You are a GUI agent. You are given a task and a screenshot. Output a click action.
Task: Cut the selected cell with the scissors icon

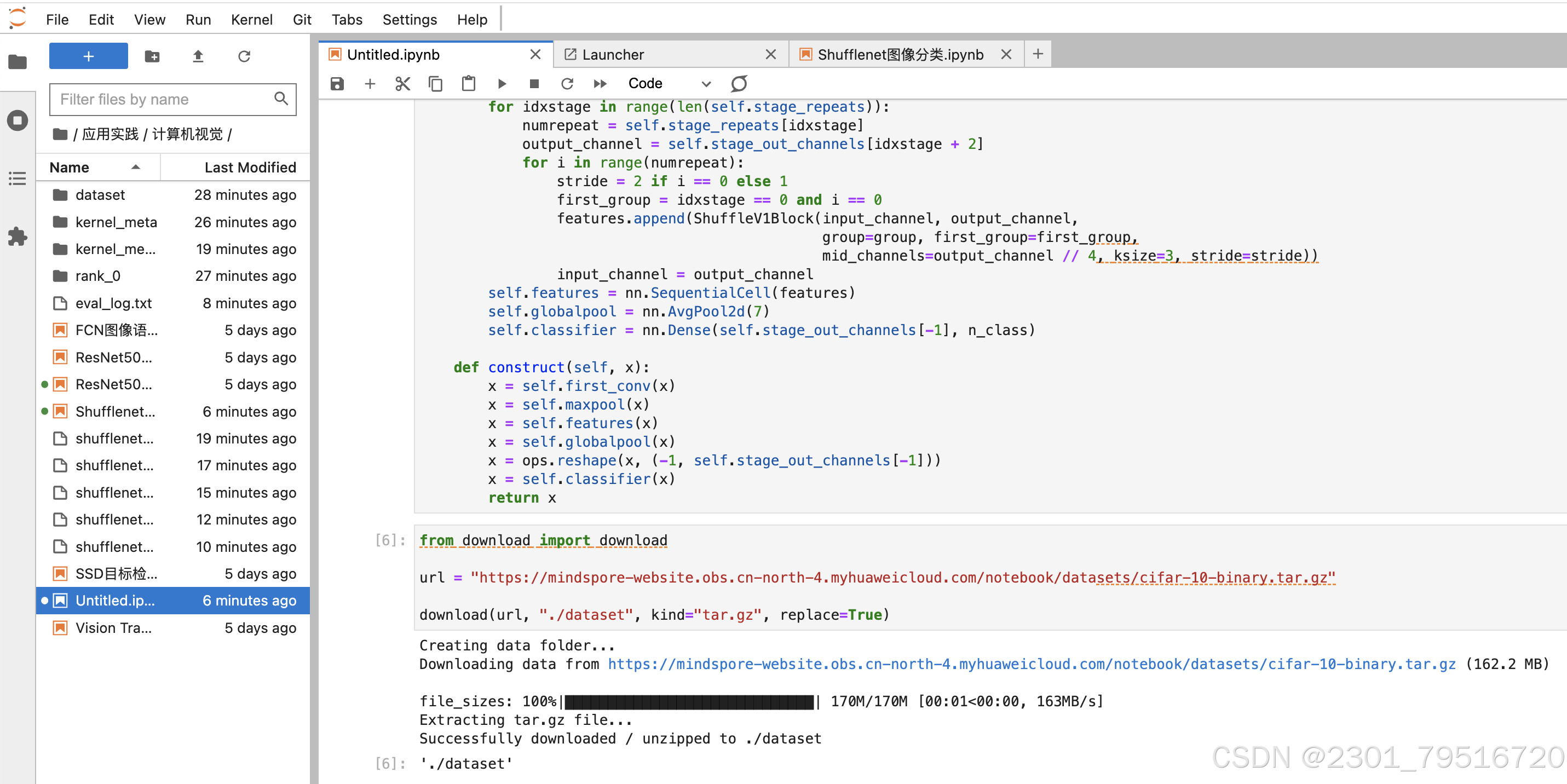coord(402,83)
